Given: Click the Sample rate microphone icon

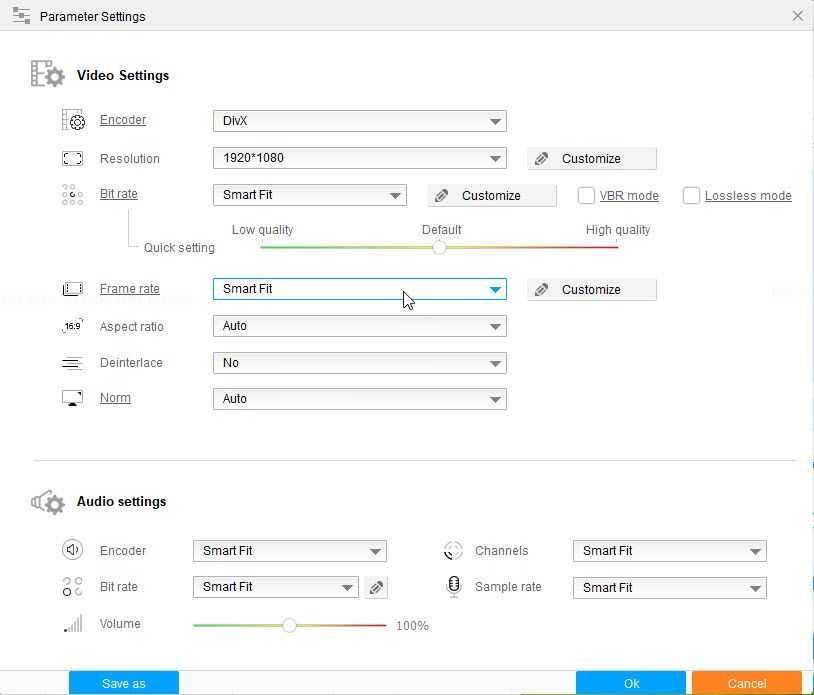Looking at the screenshot, I should point(453,587).
